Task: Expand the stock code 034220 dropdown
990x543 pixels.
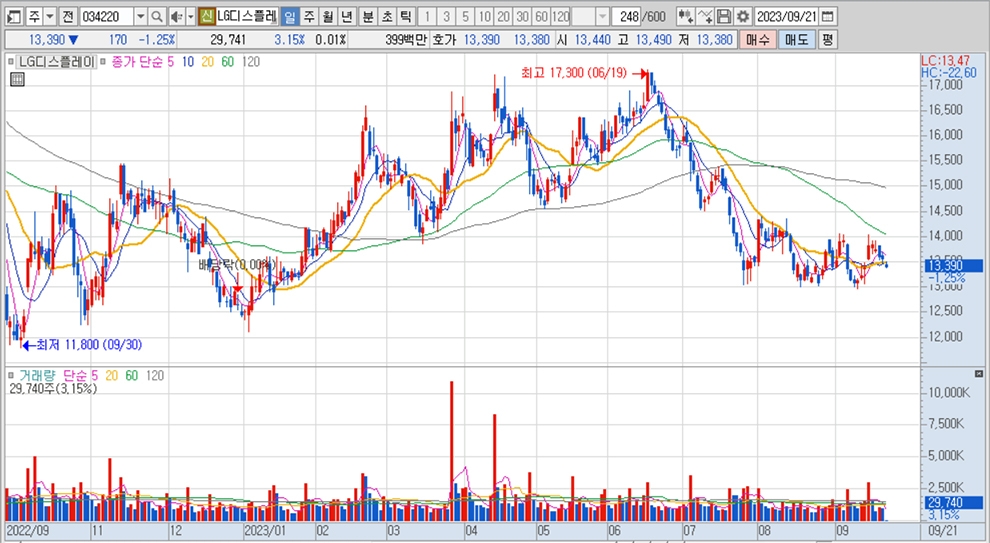Action: click(x=139, y=17)
